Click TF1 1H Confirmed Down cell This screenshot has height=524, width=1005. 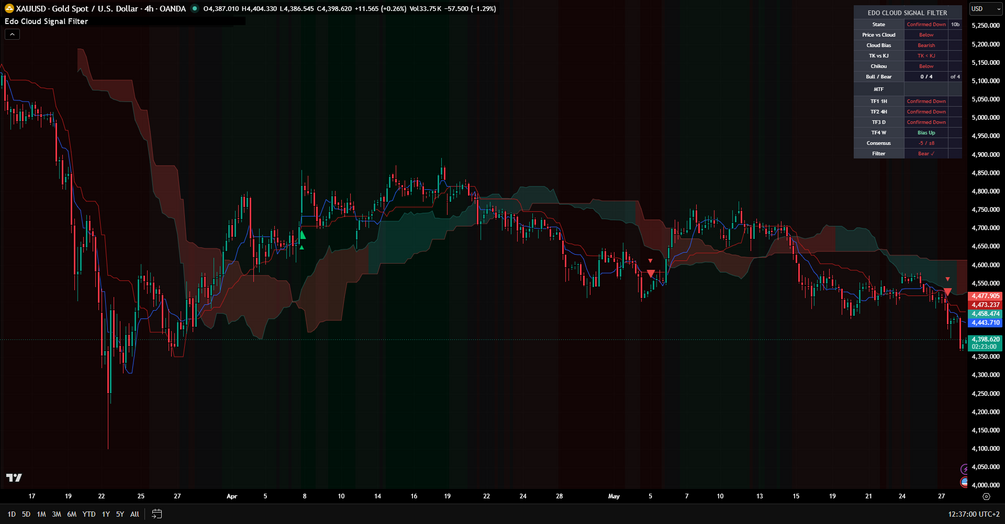click(x=926, y=101)
